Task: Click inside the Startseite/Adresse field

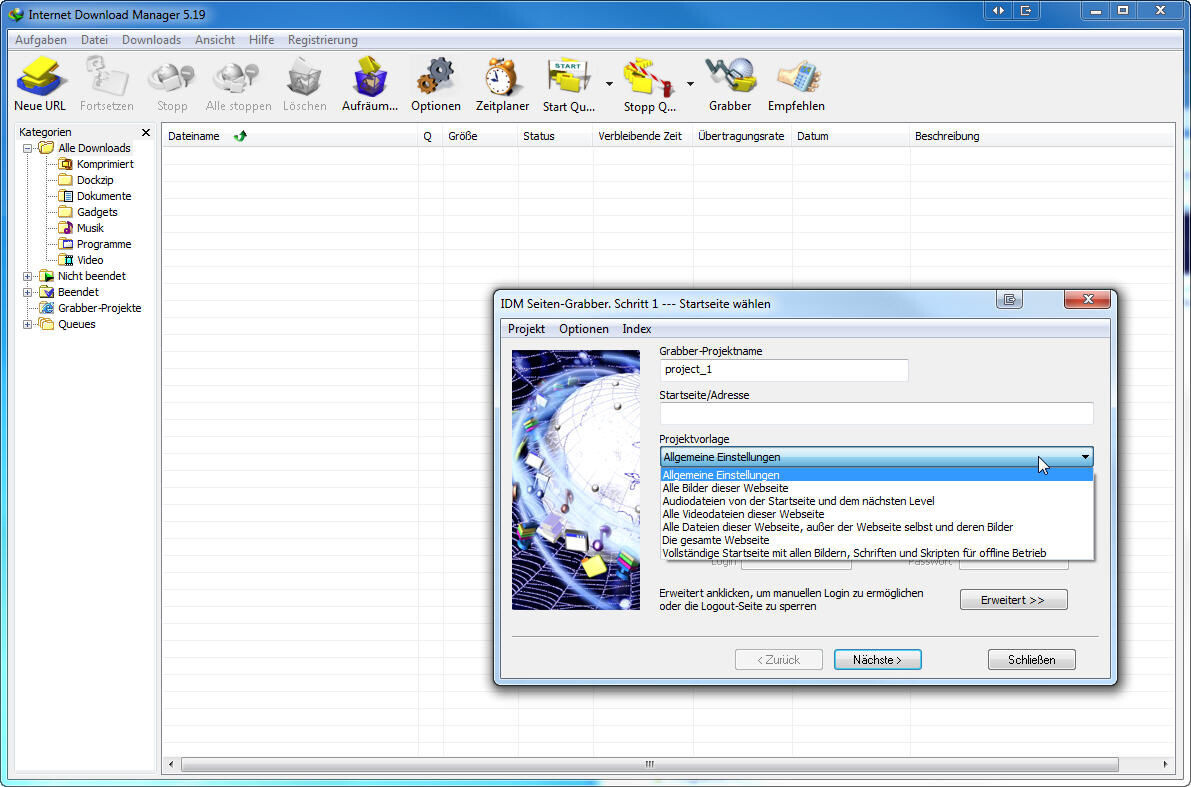Action: point(875,413)
